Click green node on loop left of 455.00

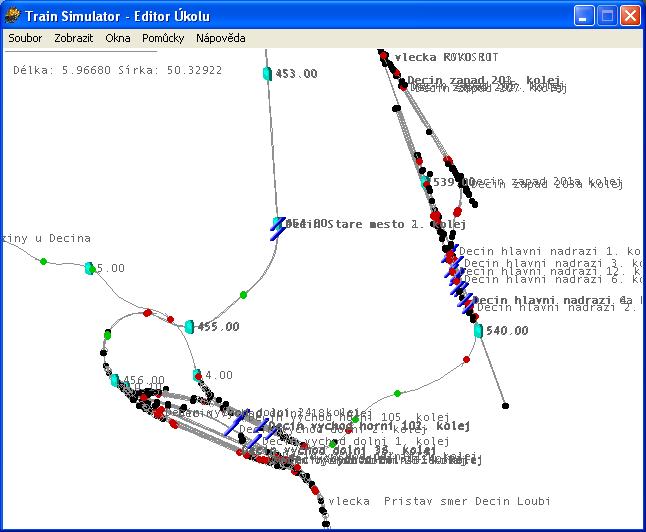(108, 335)
